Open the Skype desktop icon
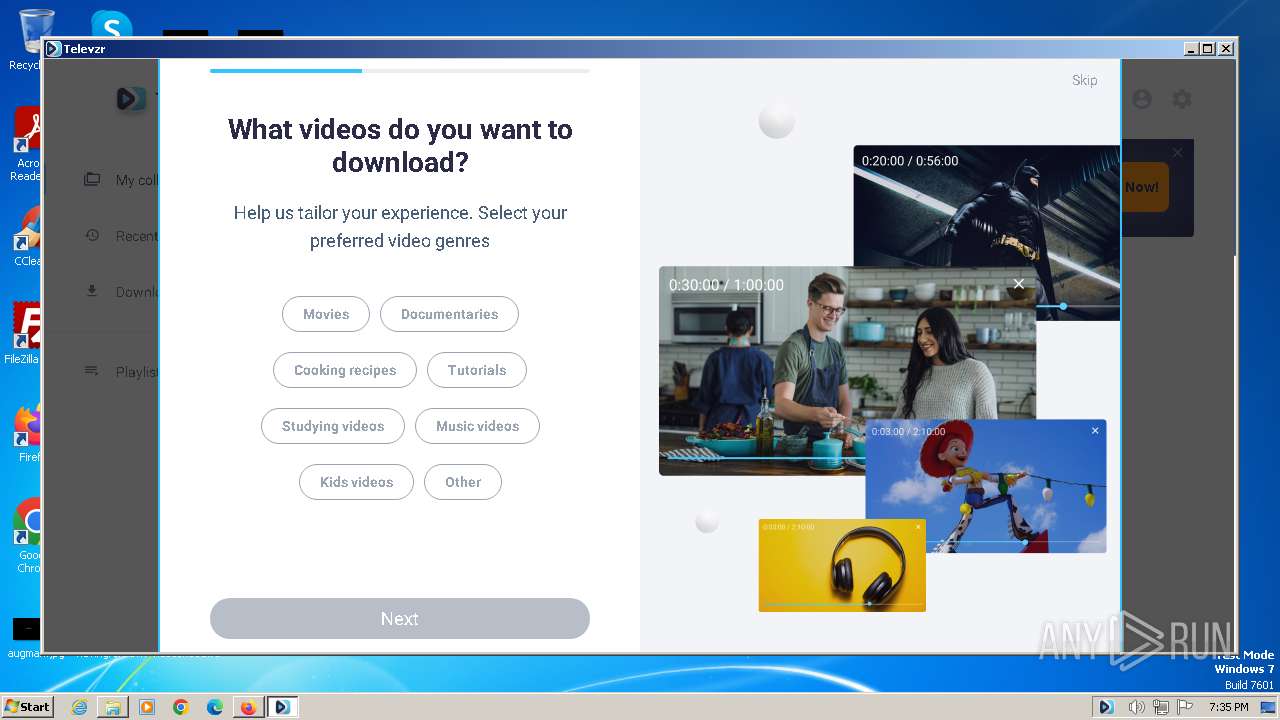 tap(111, 26)
